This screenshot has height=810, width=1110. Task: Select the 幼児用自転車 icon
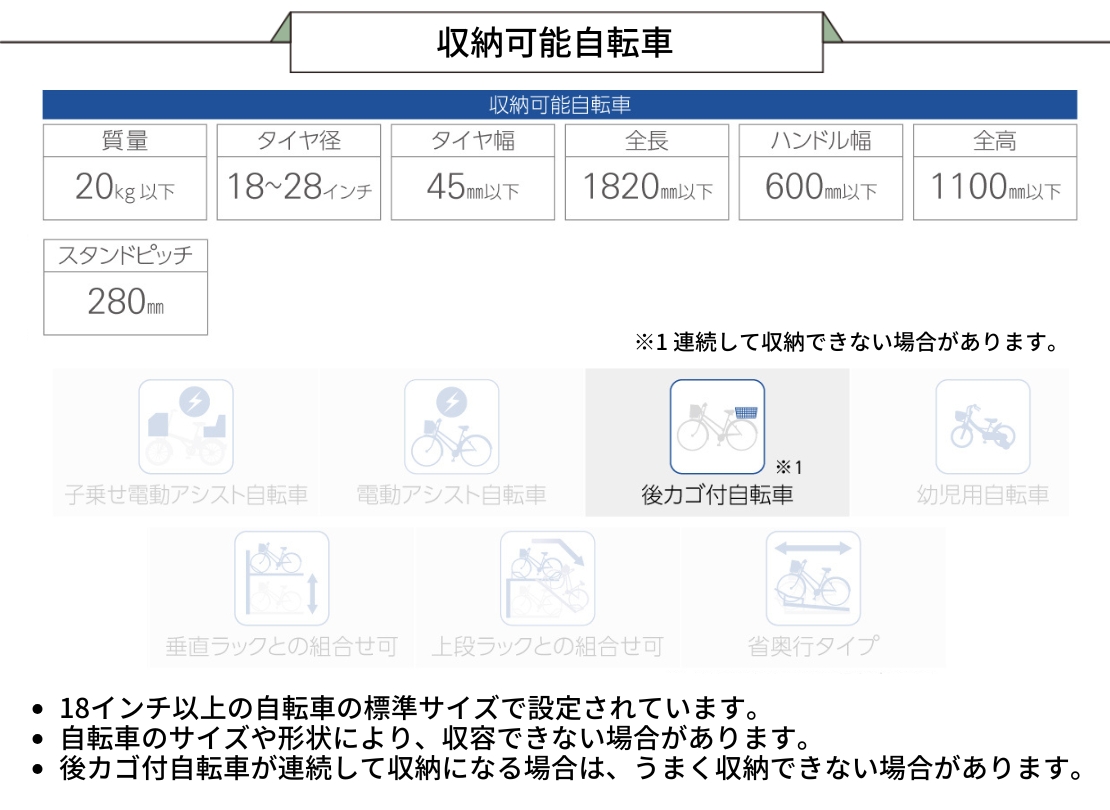pos(982,427)
